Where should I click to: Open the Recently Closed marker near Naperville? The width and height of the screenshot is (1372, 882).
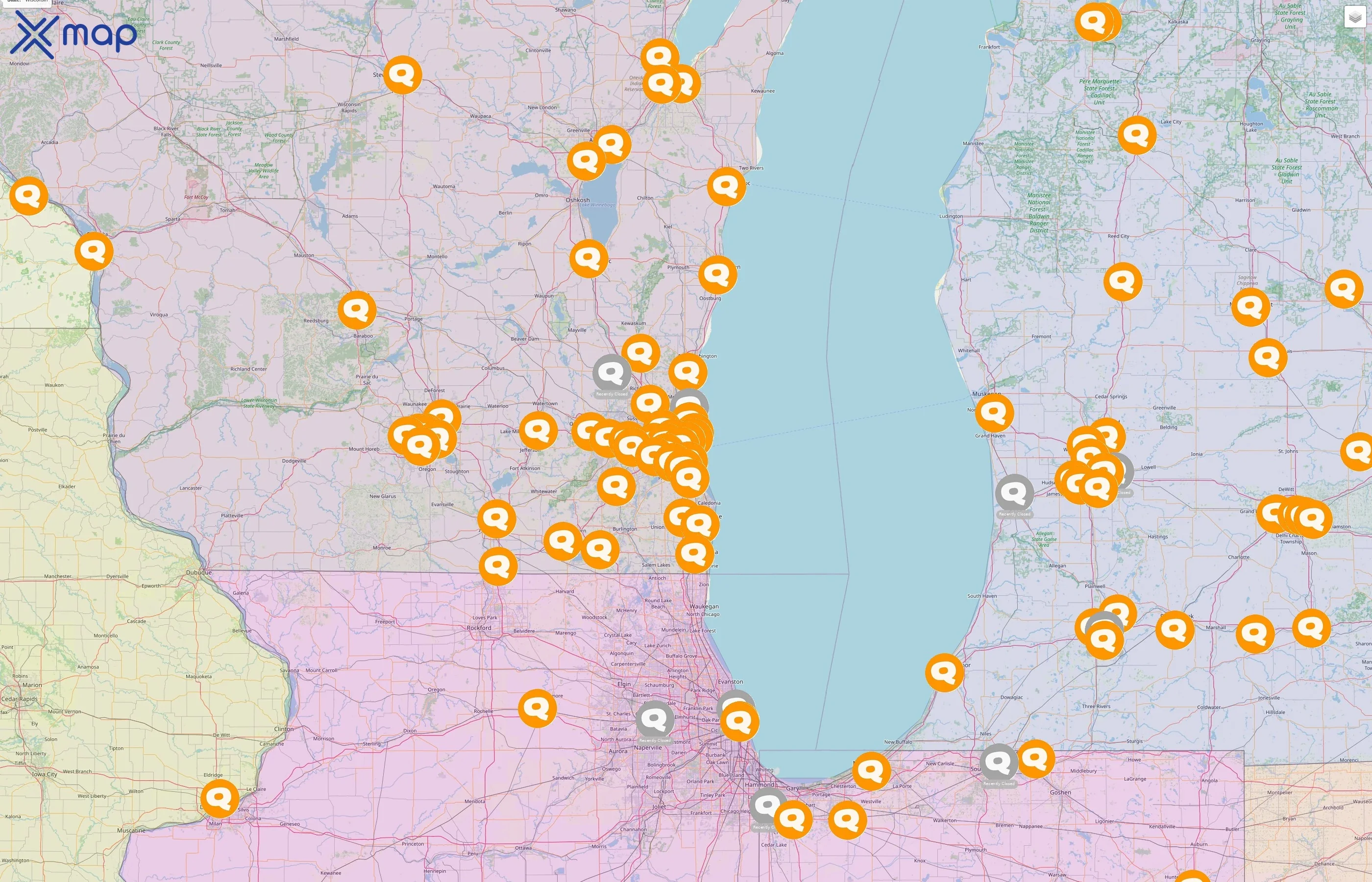tap(655, 720)
